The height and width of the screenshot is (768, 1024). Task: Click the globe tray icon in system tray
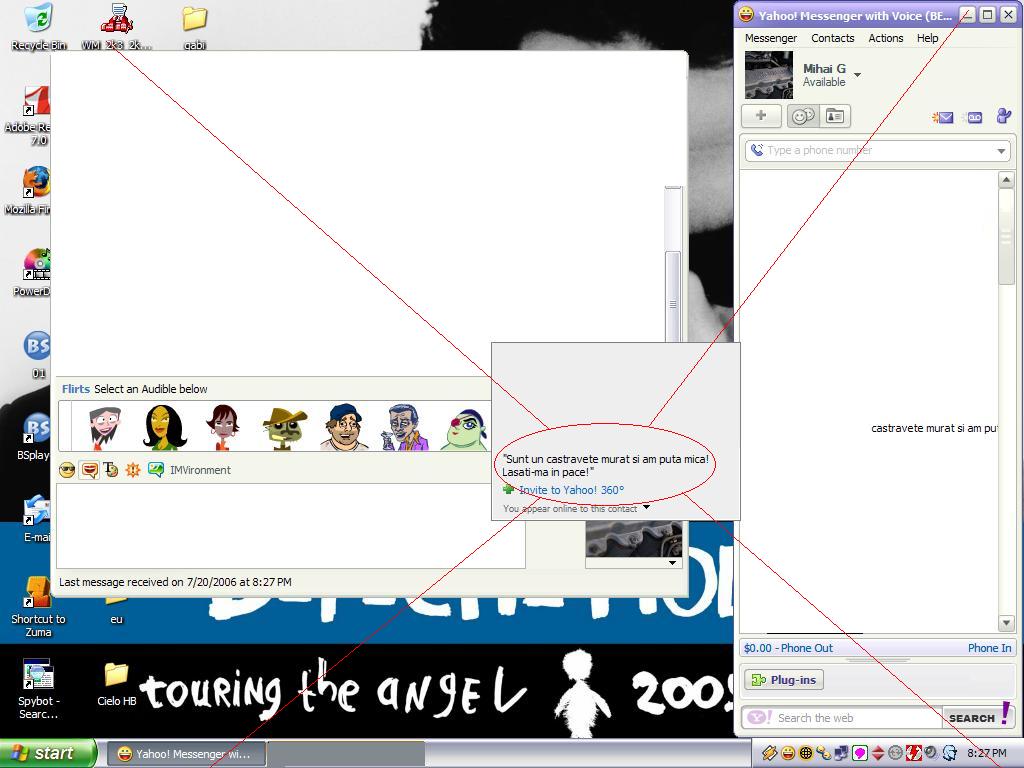(806, 753)
